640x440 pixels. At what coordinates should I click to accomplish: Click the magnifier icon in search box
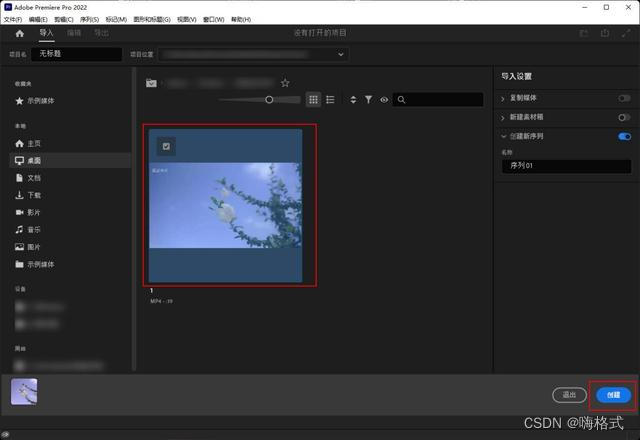[401, 100]
